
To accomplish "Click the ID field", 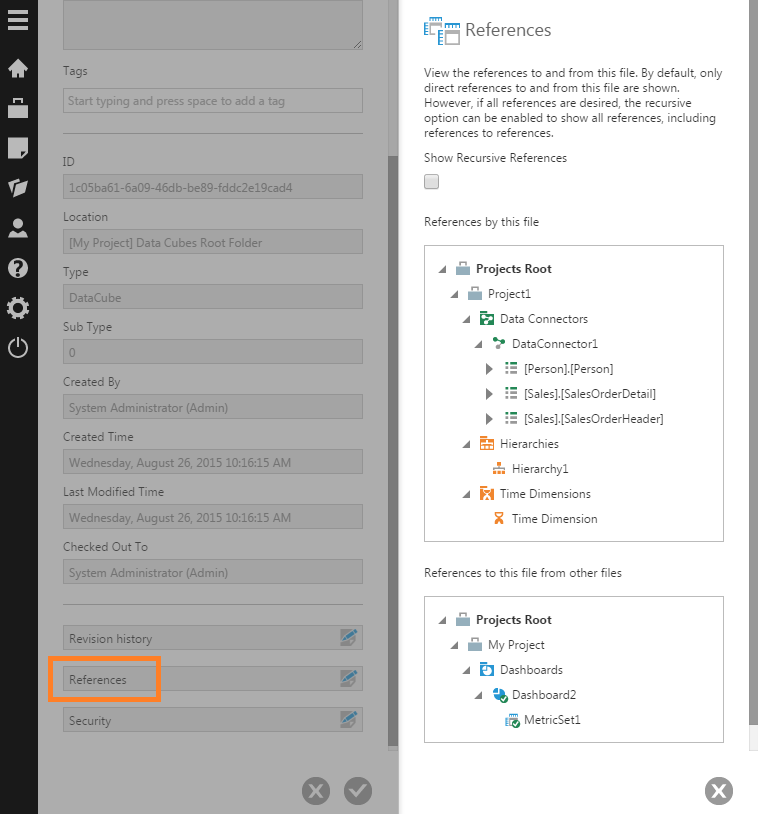I will click(213, 187).
